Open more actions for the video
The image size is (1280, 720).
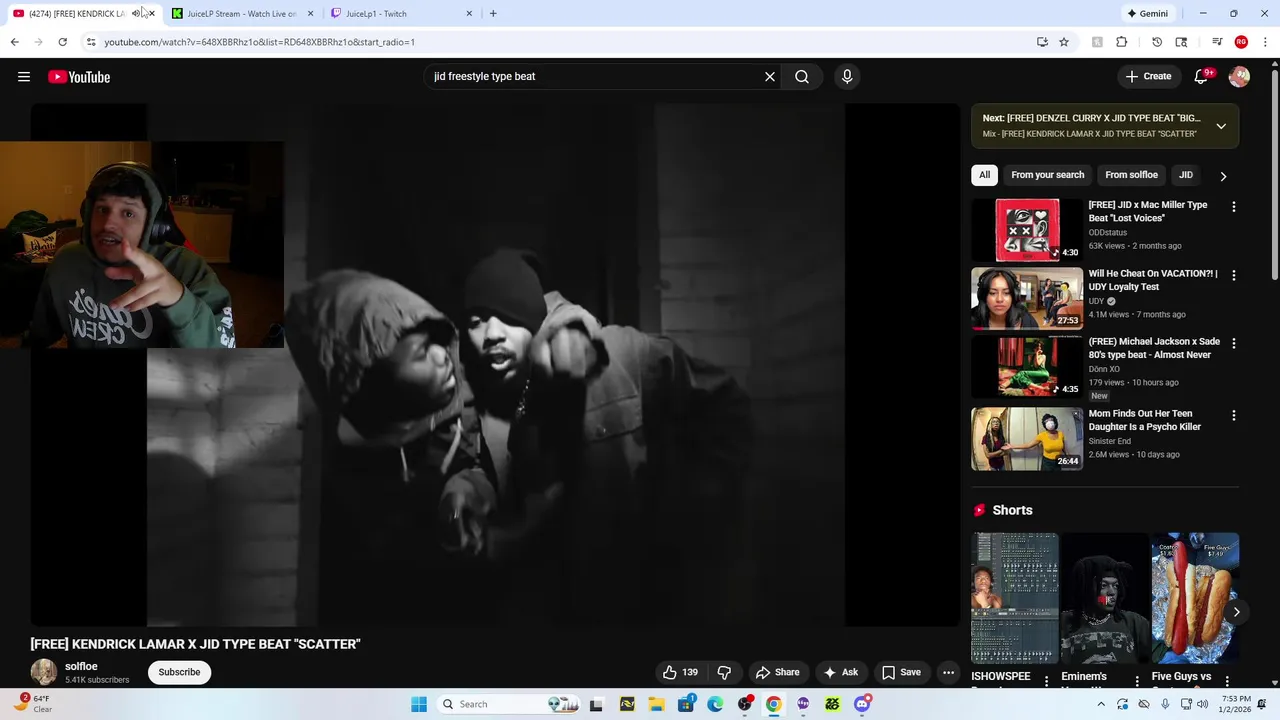[948, 672]
